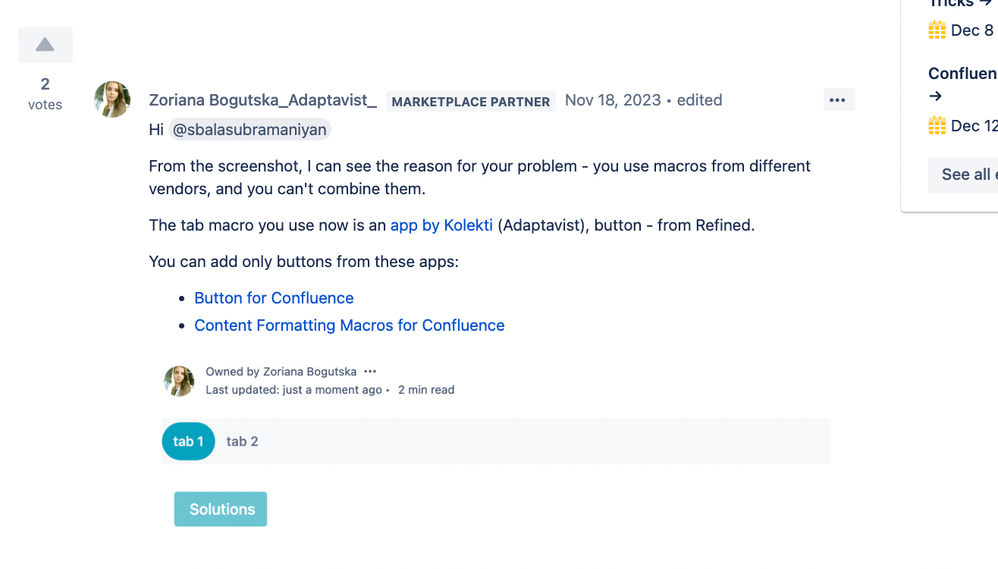Select the calendar icon next to Dec 12

tap(937, 125)
